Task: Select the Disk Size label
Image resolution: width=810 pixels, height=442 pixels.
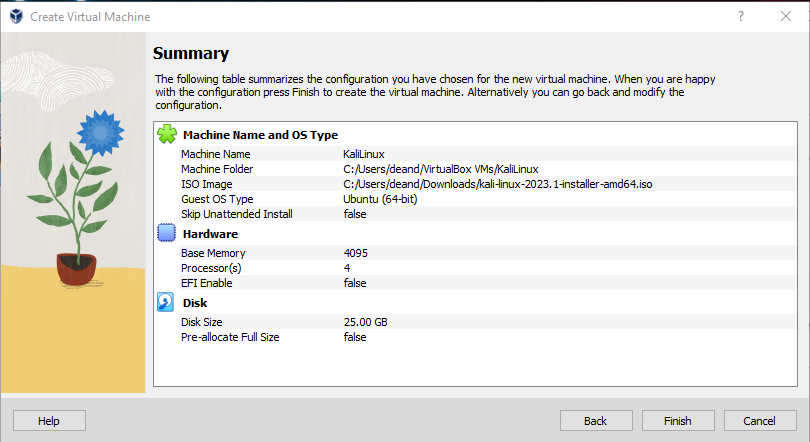Action: point(201,322)
